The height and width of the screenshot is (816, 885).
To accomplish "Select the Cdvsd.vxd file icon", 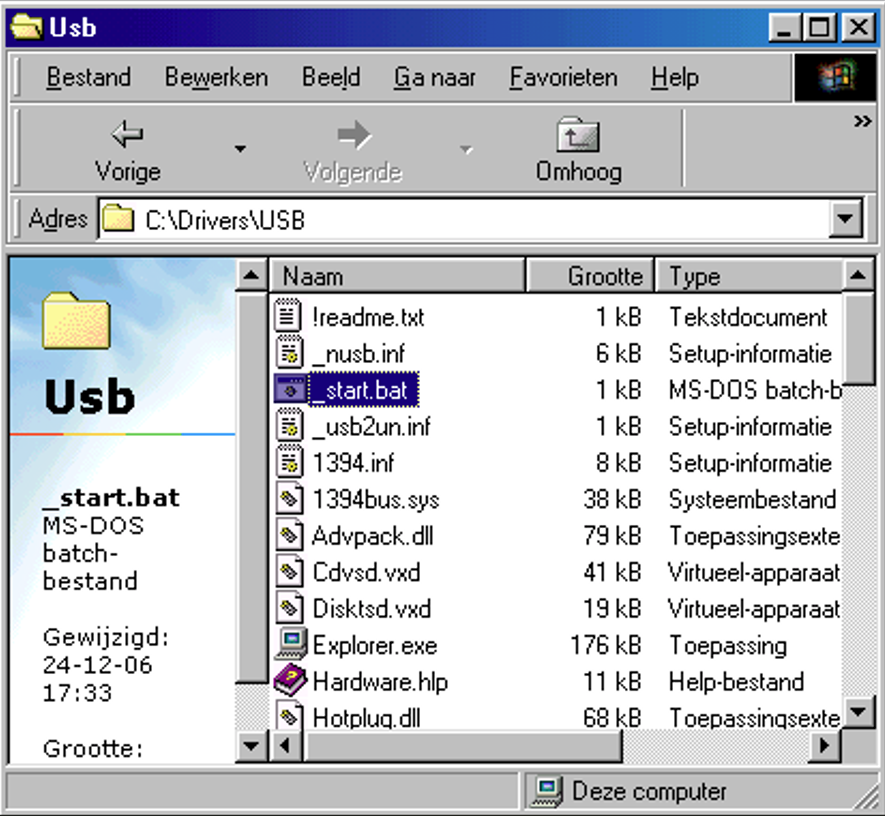I will pyautogui.click(x=290, y=571).
